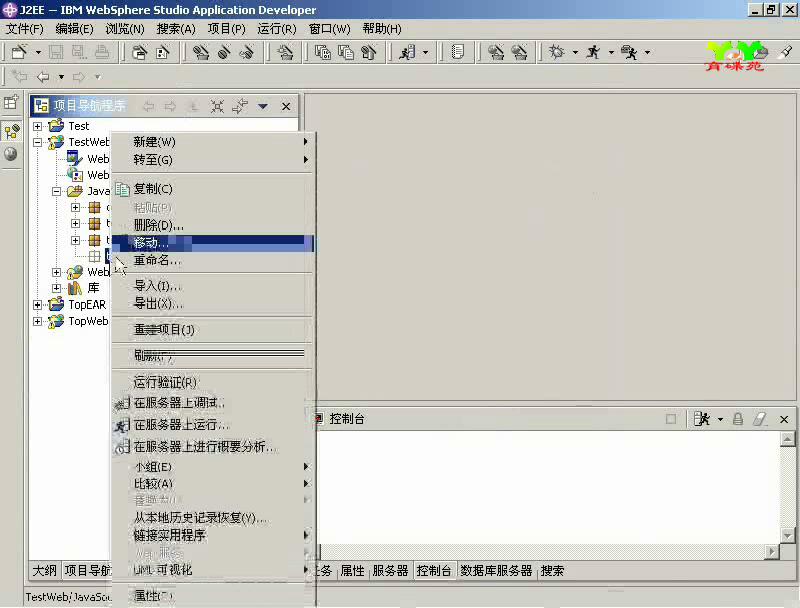The width and height of the screenshot is (800, 608).
Task: Click the Run running-man toolbar icon
Action: click(x=593, y=52)
